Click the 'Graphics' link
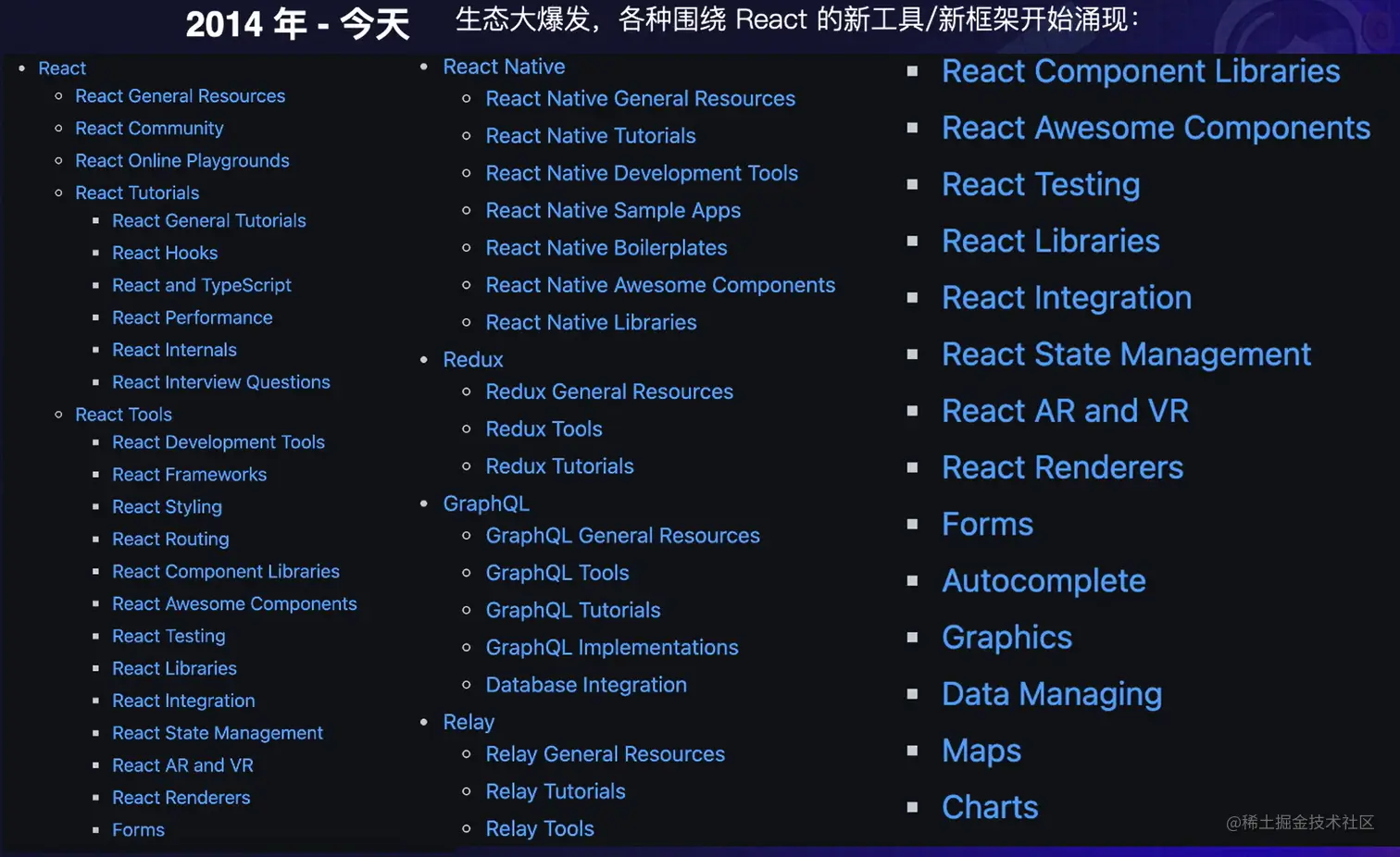The image size is (1400, 857). tap(1006, 638)
